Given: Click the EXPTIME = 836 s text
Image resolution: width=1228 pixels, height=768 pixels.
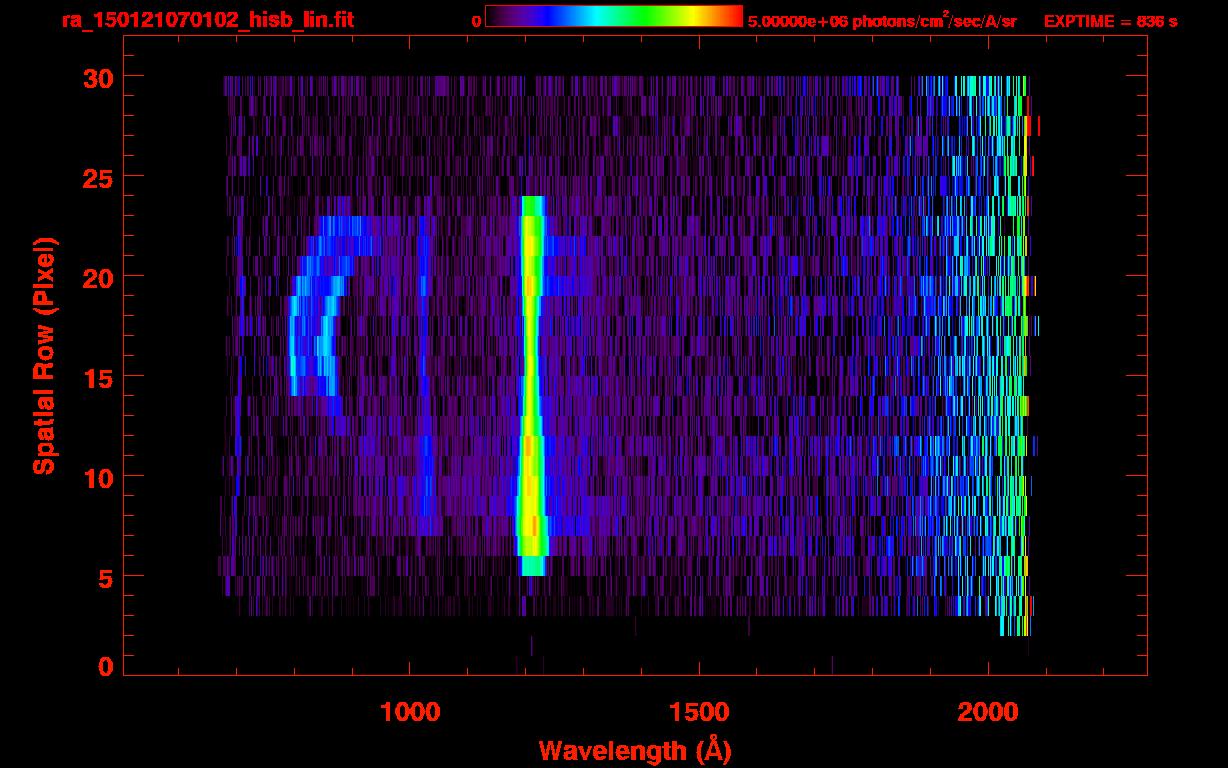Looking at the screenshot, I should coord(1110,21).
